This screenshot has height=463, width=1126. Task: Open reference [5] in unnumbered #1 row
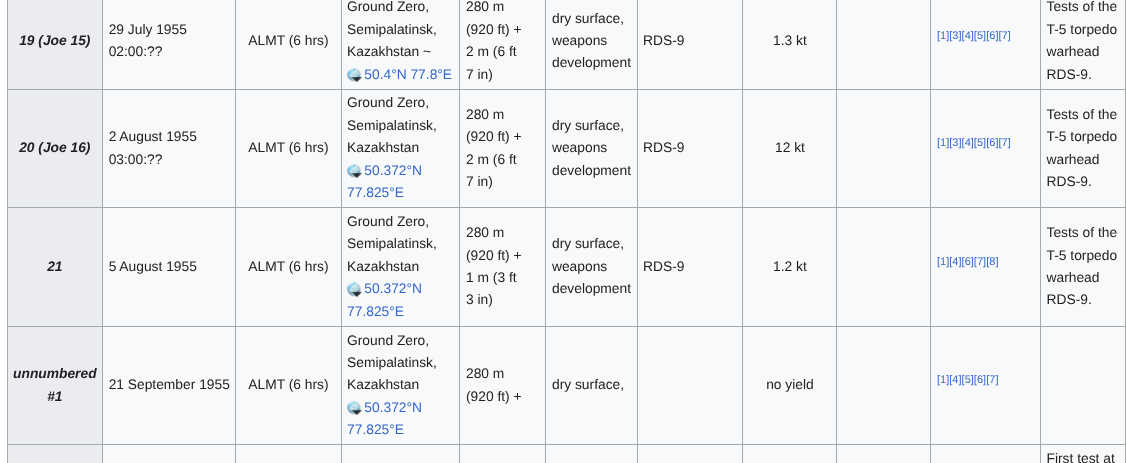(967, 380)
